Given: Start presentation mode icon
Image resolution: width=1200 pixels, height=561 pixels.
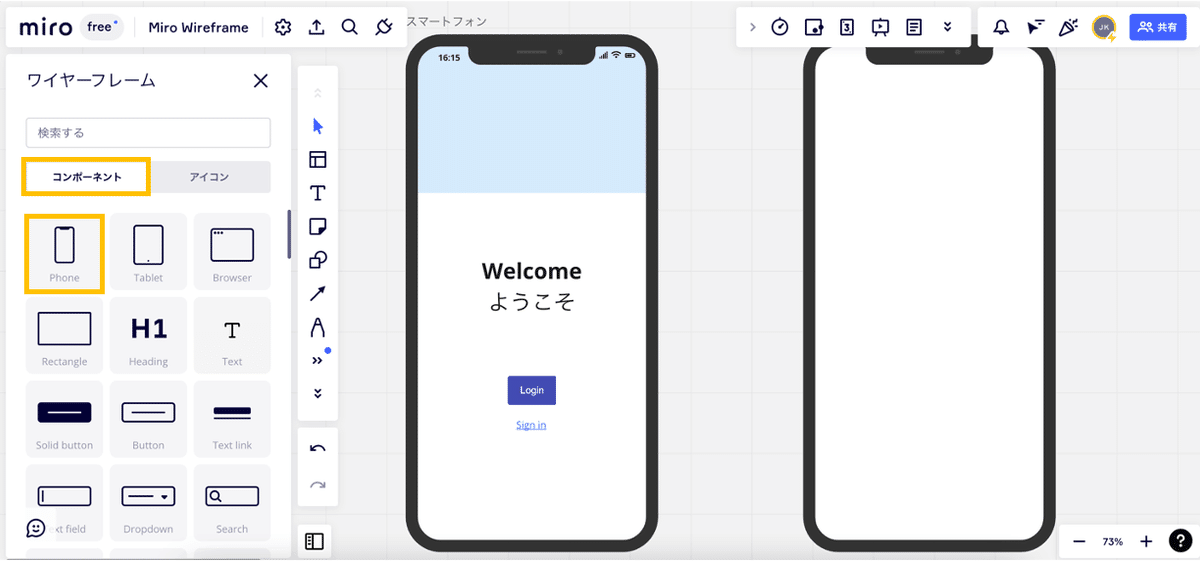Looking at the screenshot, I should [881, 28].
